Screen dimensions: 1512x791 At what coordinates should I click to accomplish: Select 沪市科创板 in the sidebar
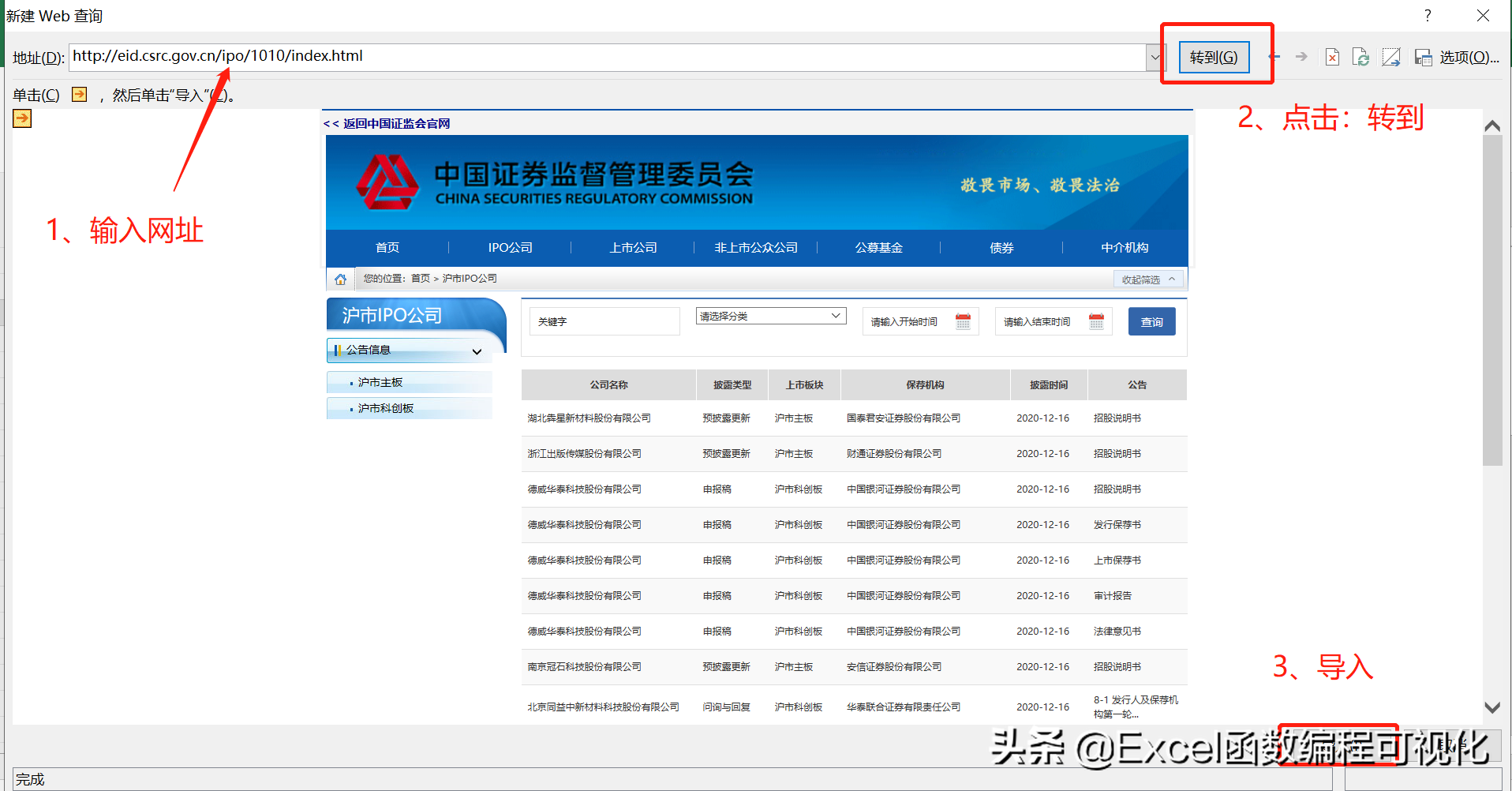[386, 408]
